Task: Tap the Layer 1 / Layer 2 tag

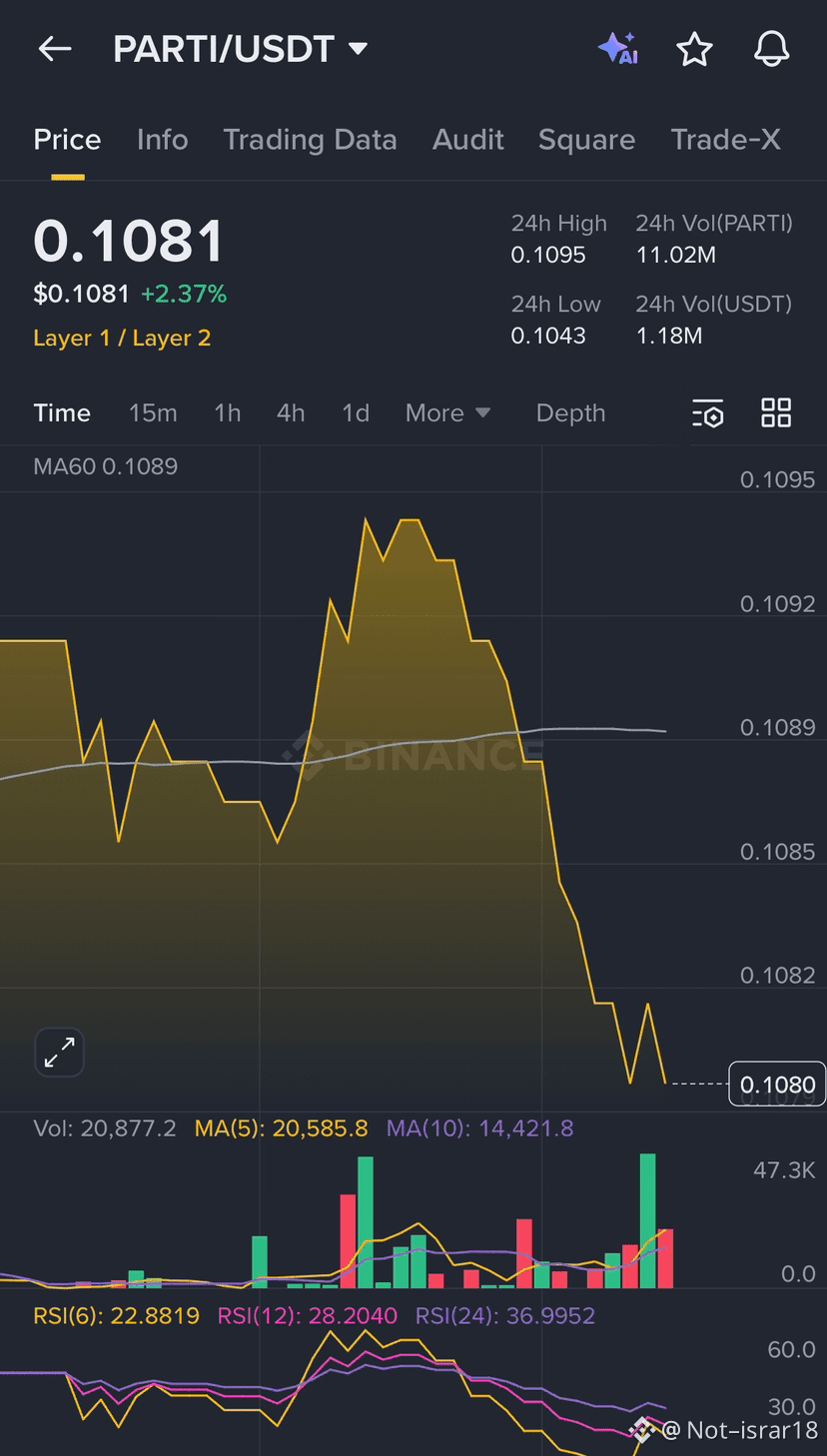Action: [x=122, y=339]
